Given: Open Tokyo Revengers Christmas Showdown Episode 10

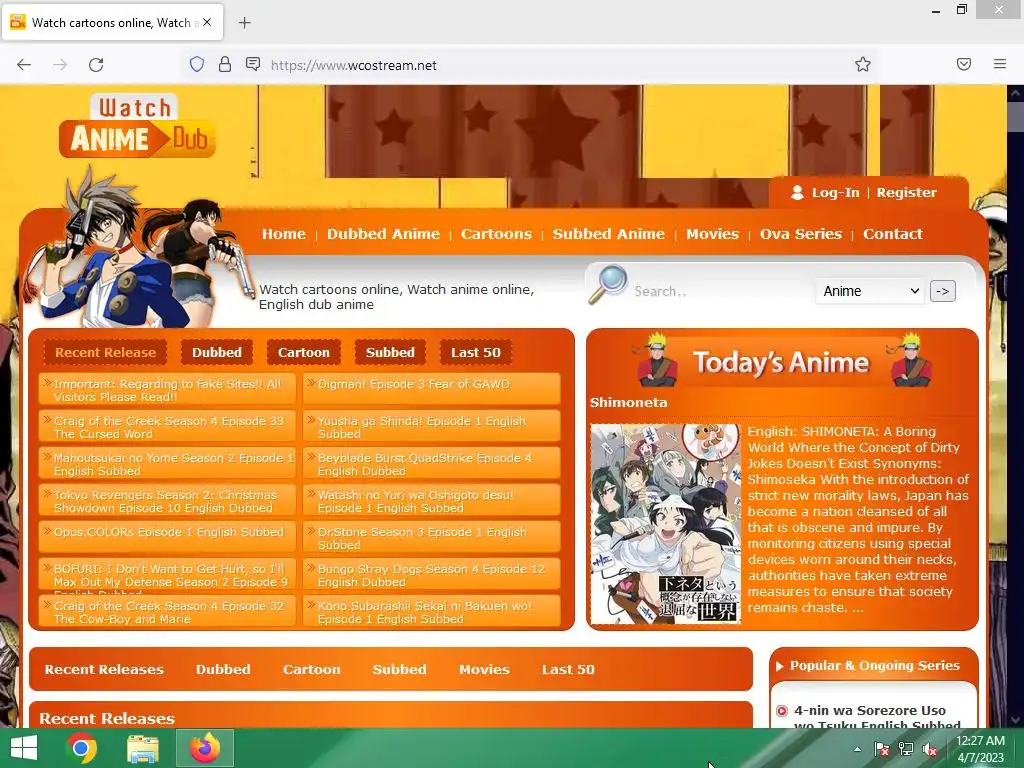Looking at the screenshot, I should 167,501.
